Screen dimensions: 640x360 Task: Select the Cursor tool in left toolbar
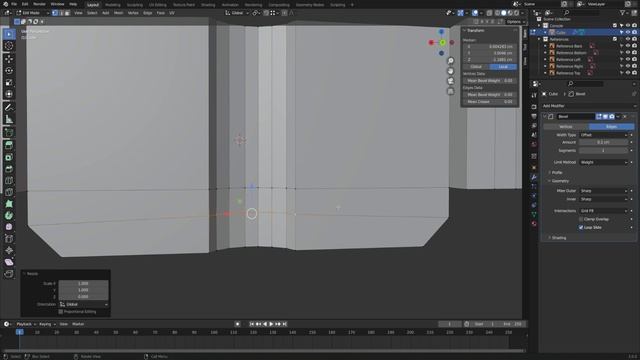pos(9,46)
